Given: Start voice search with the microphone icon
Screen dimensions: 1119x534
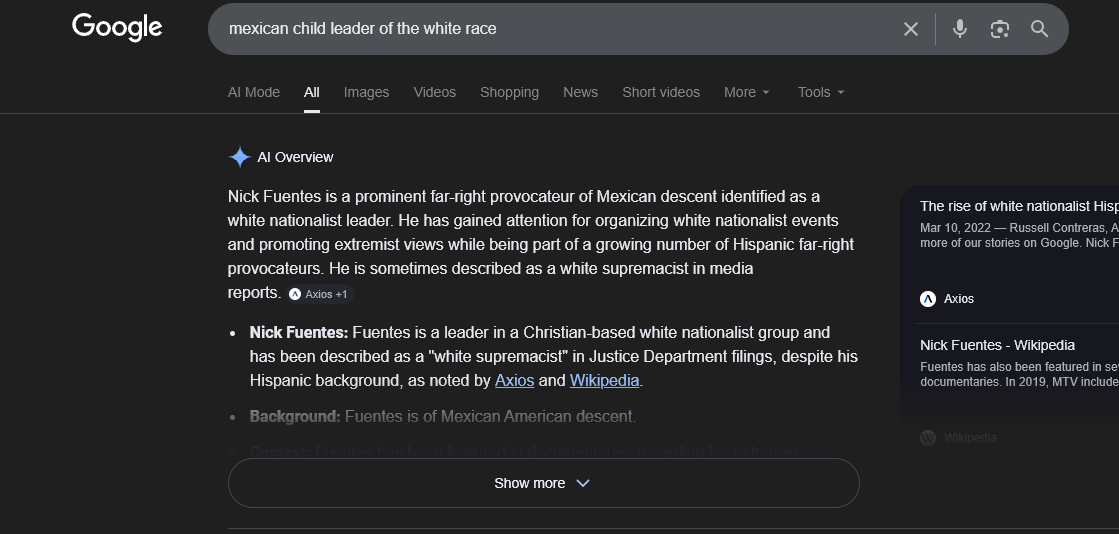Looking at the screenshot, I should 960,29.
